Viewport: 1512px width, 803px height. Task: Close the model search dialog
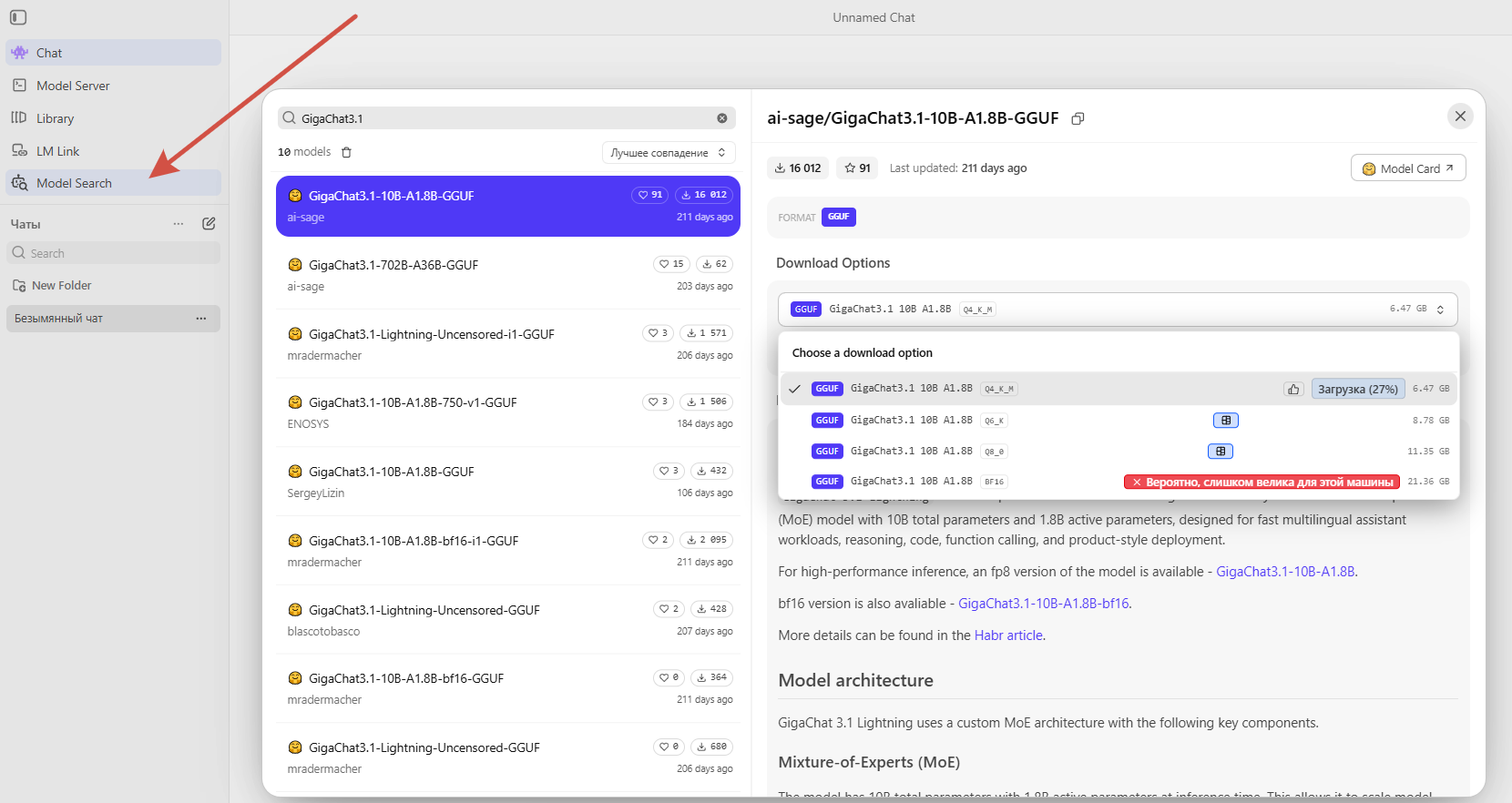coord(1460,117)
